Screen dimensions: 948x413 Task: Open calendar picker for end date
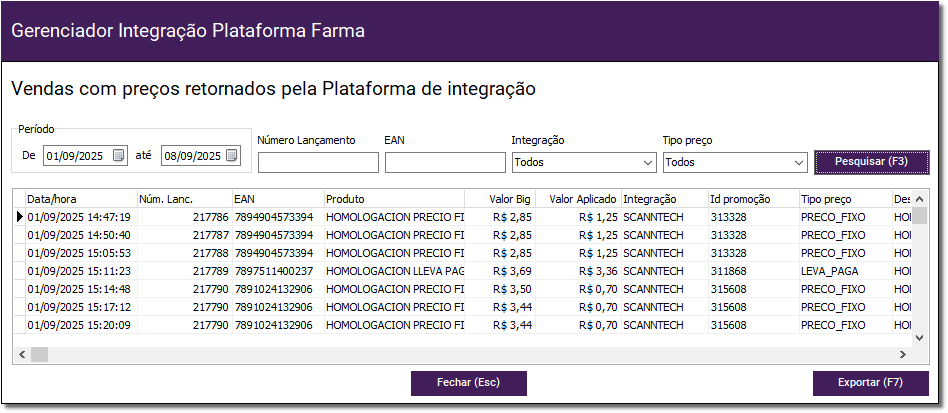(232, 156)
